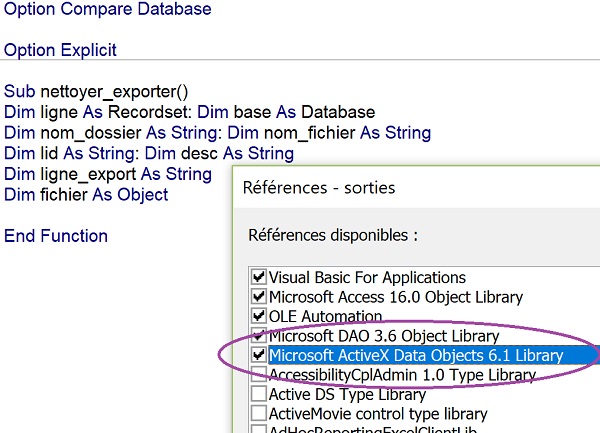Screen dimensions: 600x433
Task: Toggle the OLE Automation reference checkbox
Action: pyautogui.click(x=259, y=316)
